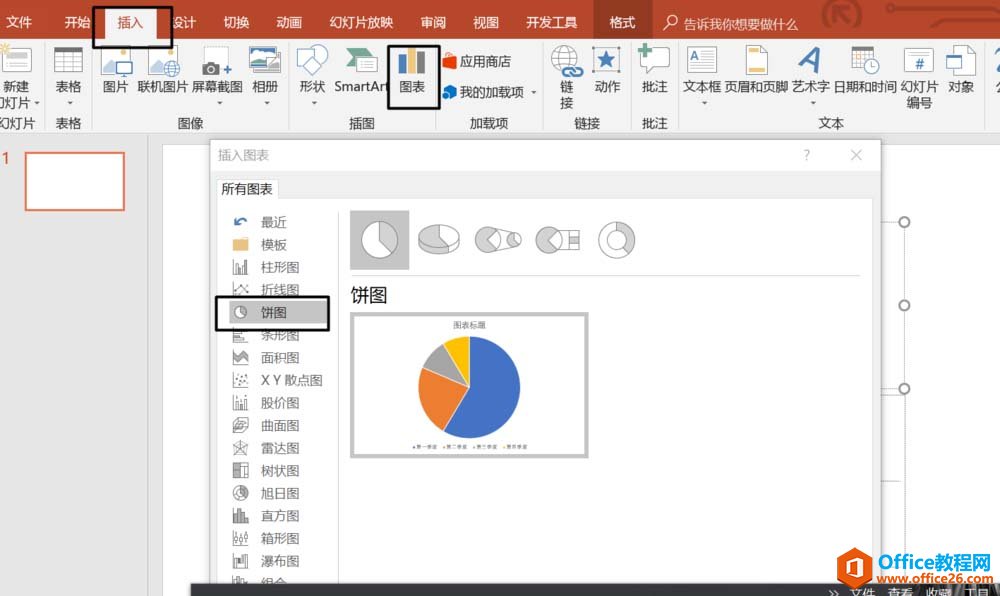Open the 我的加载项 dropdown arrow
This screenshot has height=596, width=1000.
534,93
